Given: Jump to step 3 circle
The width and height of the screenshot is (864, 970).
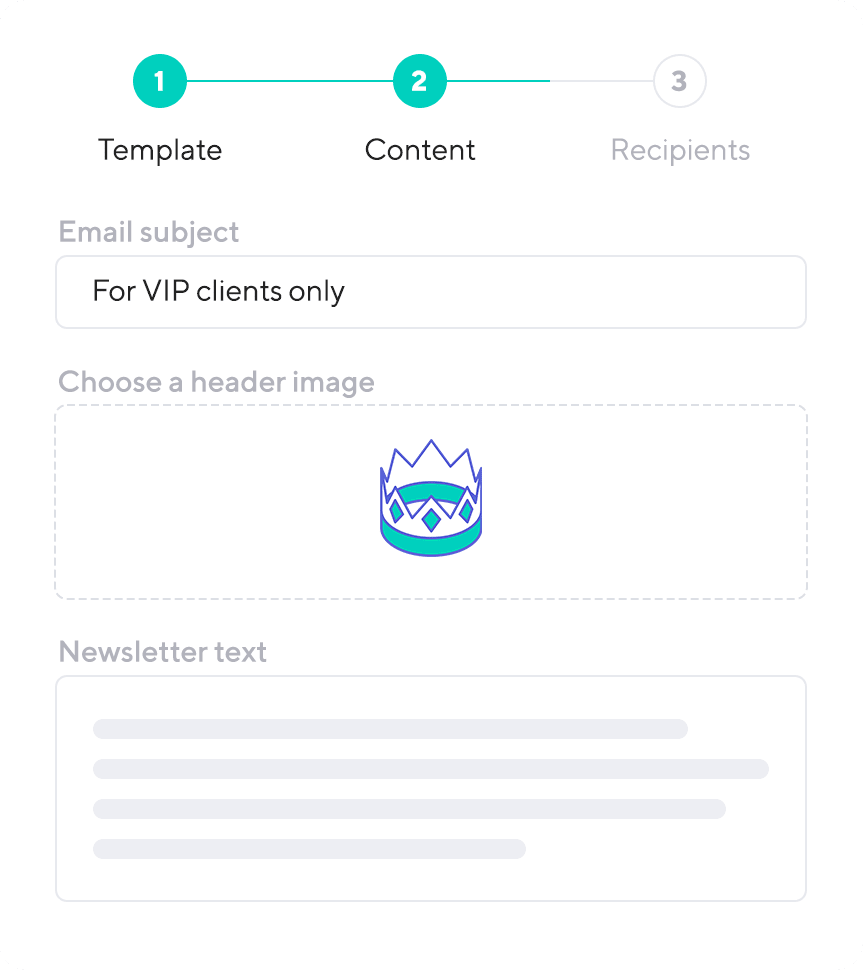Looking at the screenshot, I should pyautogui.click(x=680, y=81).
